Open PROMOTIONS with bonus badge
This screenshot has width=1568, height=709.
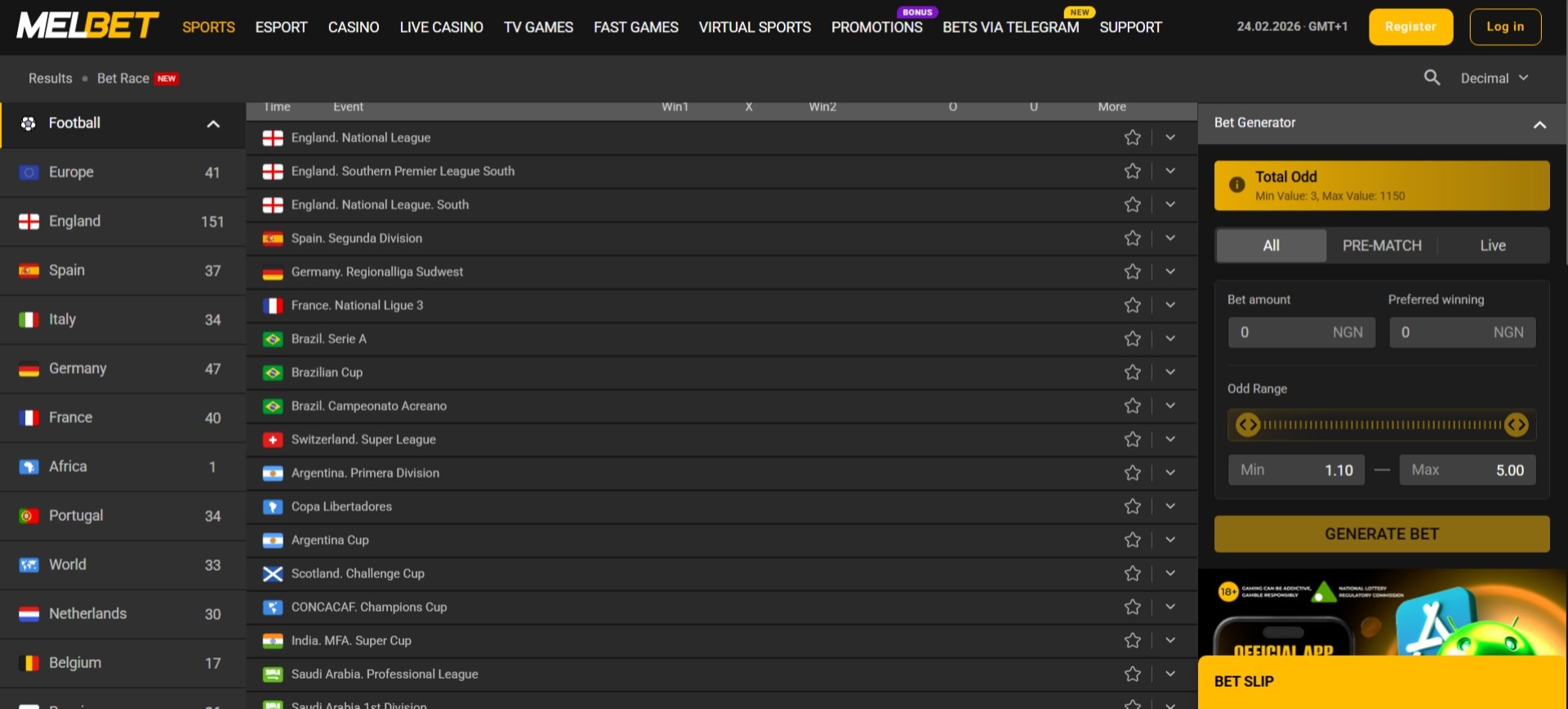[x=877, y=27]
